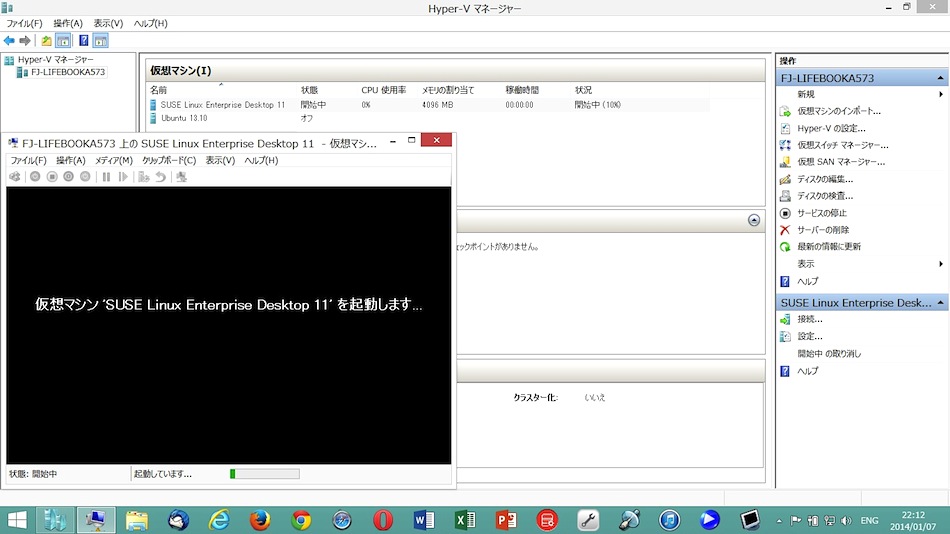Select Ubuntu 13.10 virtual machine row
This screenshot has height=534, width=950.
point(429,118)
